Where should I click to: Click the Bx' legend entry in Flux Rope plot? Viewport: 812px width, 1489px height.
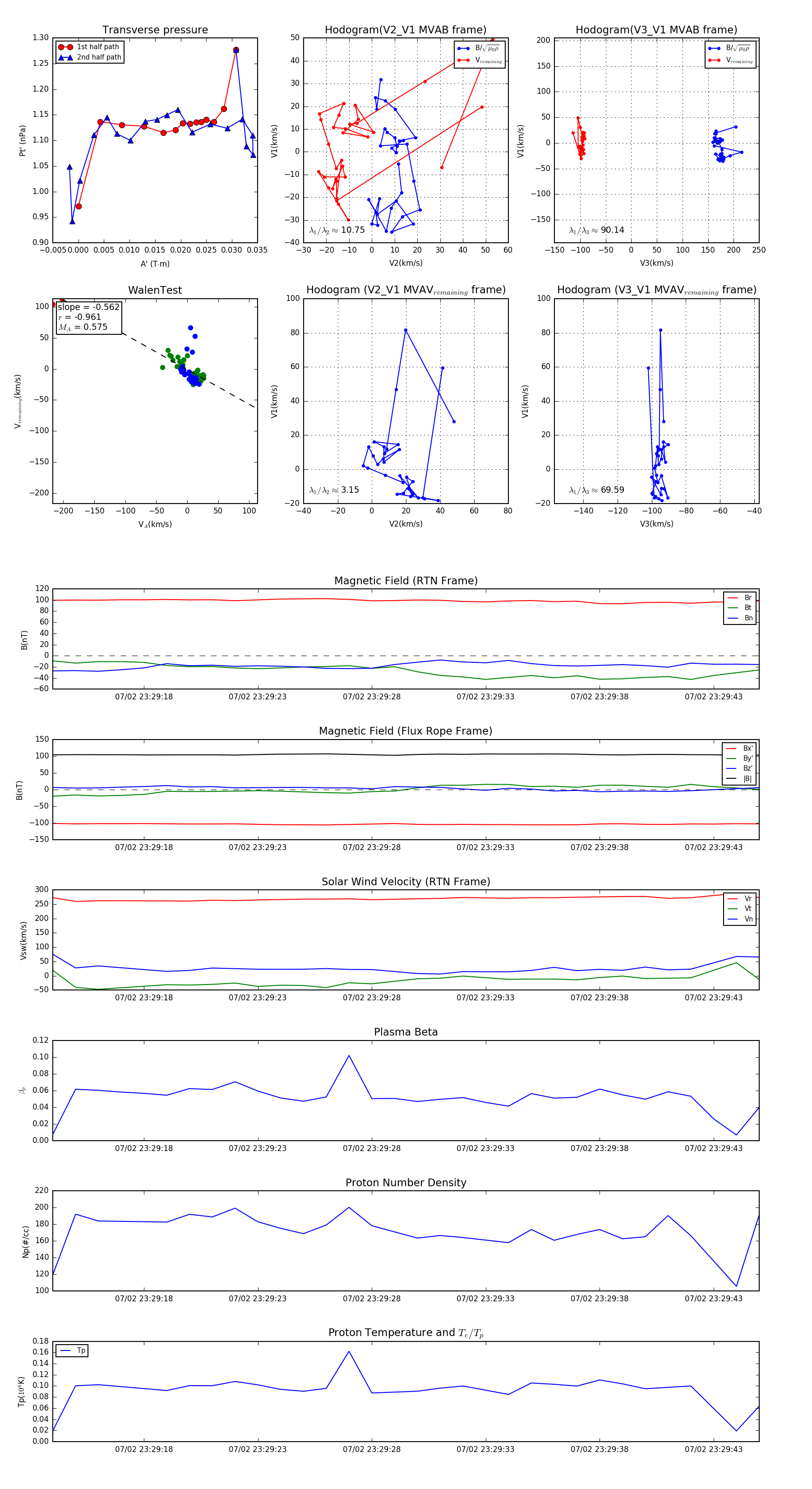pyautogui.click(x=740, y=749)
